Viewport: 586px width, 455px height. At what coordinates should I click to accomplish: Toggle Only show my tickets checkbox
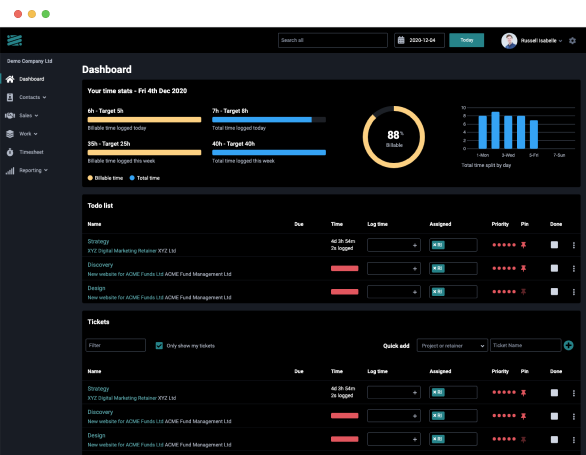tap(159, 345)
